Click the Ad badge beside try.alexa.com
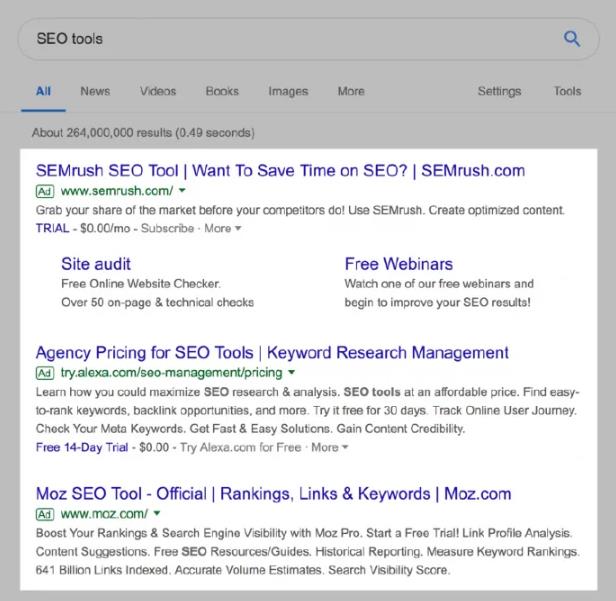Viewport: 616px width, 601px height. [x=44, y=373]
